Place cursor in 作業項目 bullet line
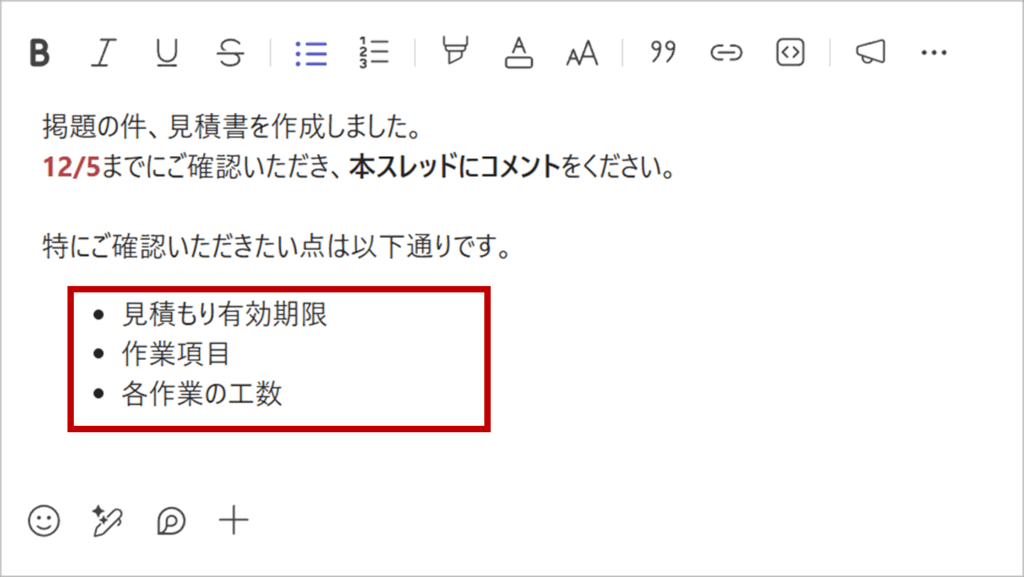The image size is (1024, 577). [x=176, y=354]
